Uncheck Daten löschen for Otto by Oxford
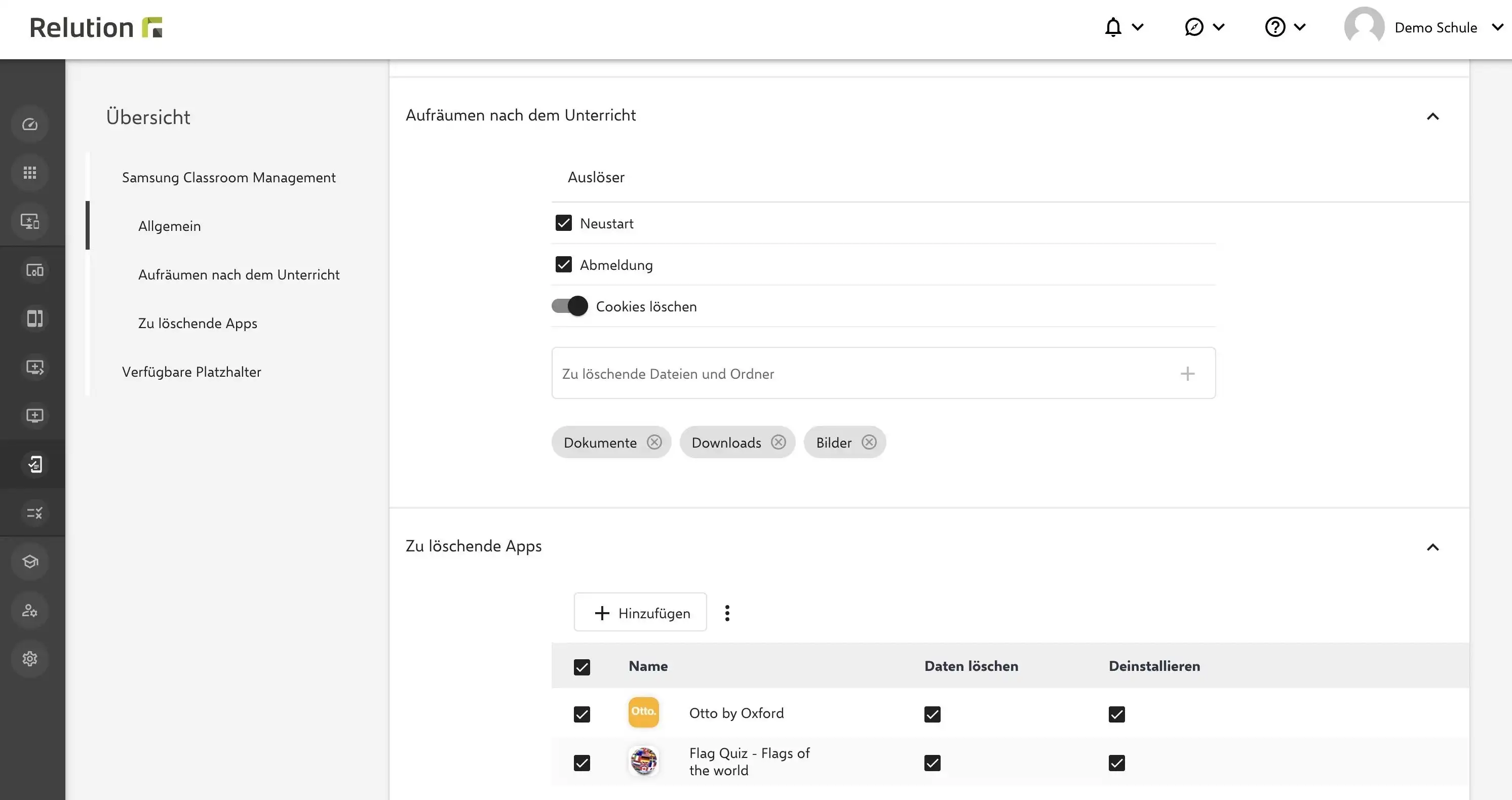1512x800 pixels. click(x=932, y=714)
